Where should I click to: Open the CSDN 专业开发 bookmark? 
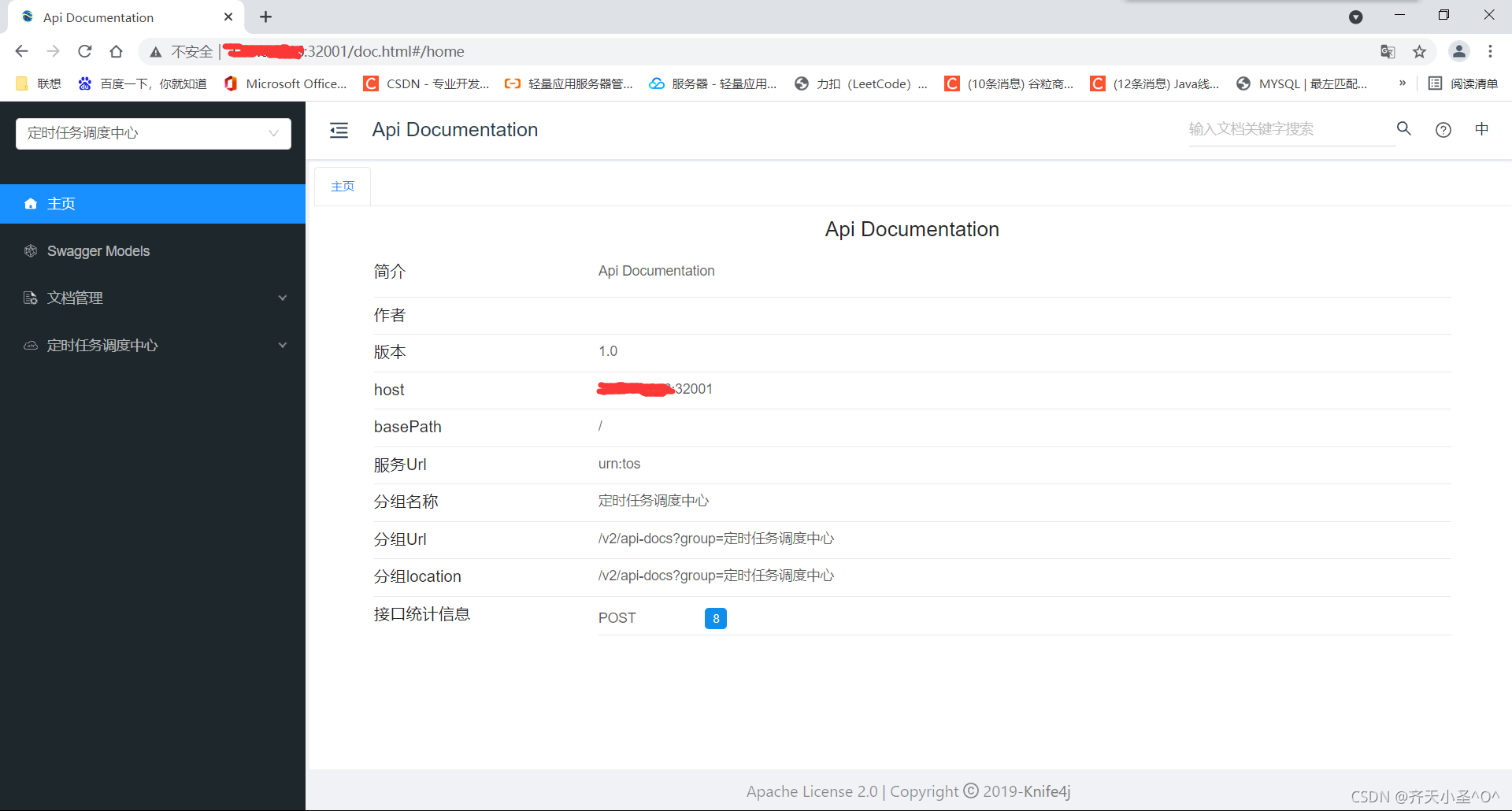click(426, 83)
